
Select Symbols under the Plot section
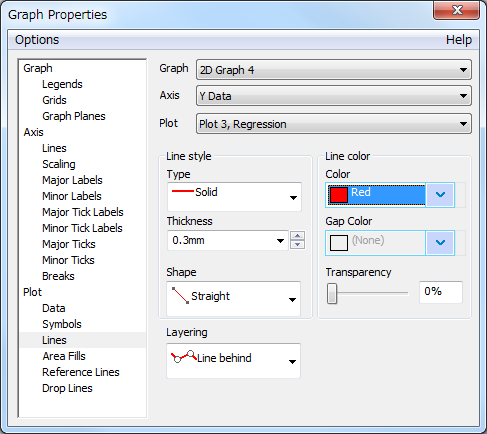[62, 324]
